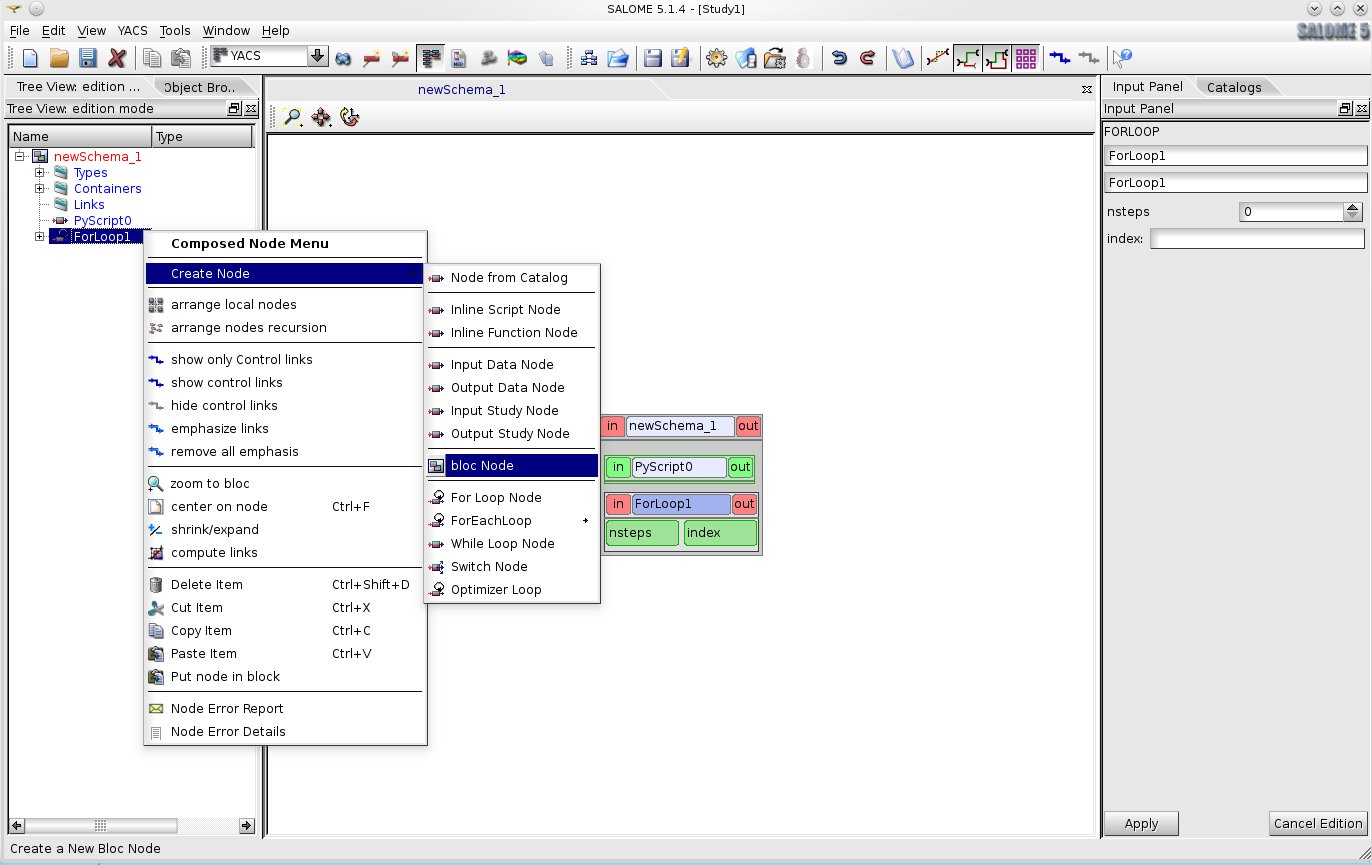Click the PyScript0 node in schema
The image size is (1372, 865).
point(679,467)
